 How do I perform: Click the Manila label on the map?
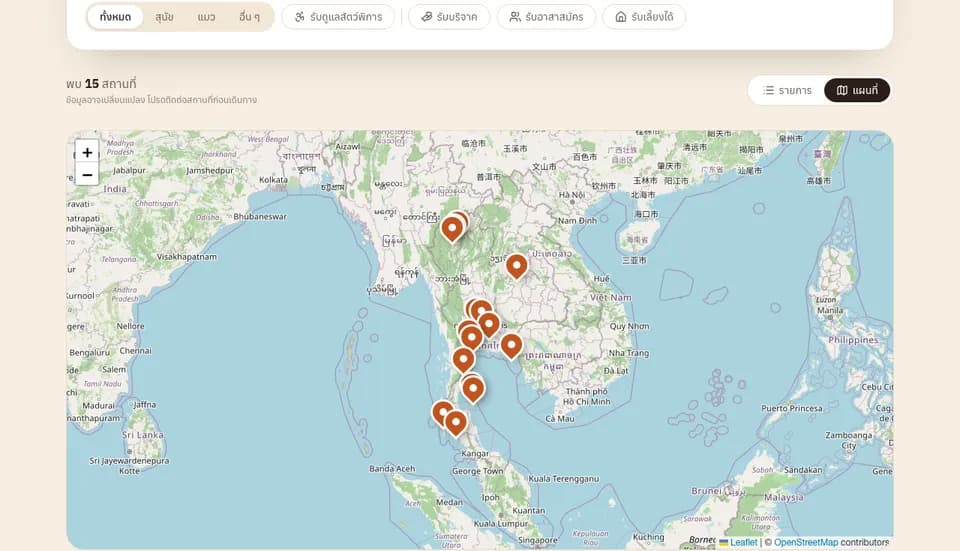830,310
